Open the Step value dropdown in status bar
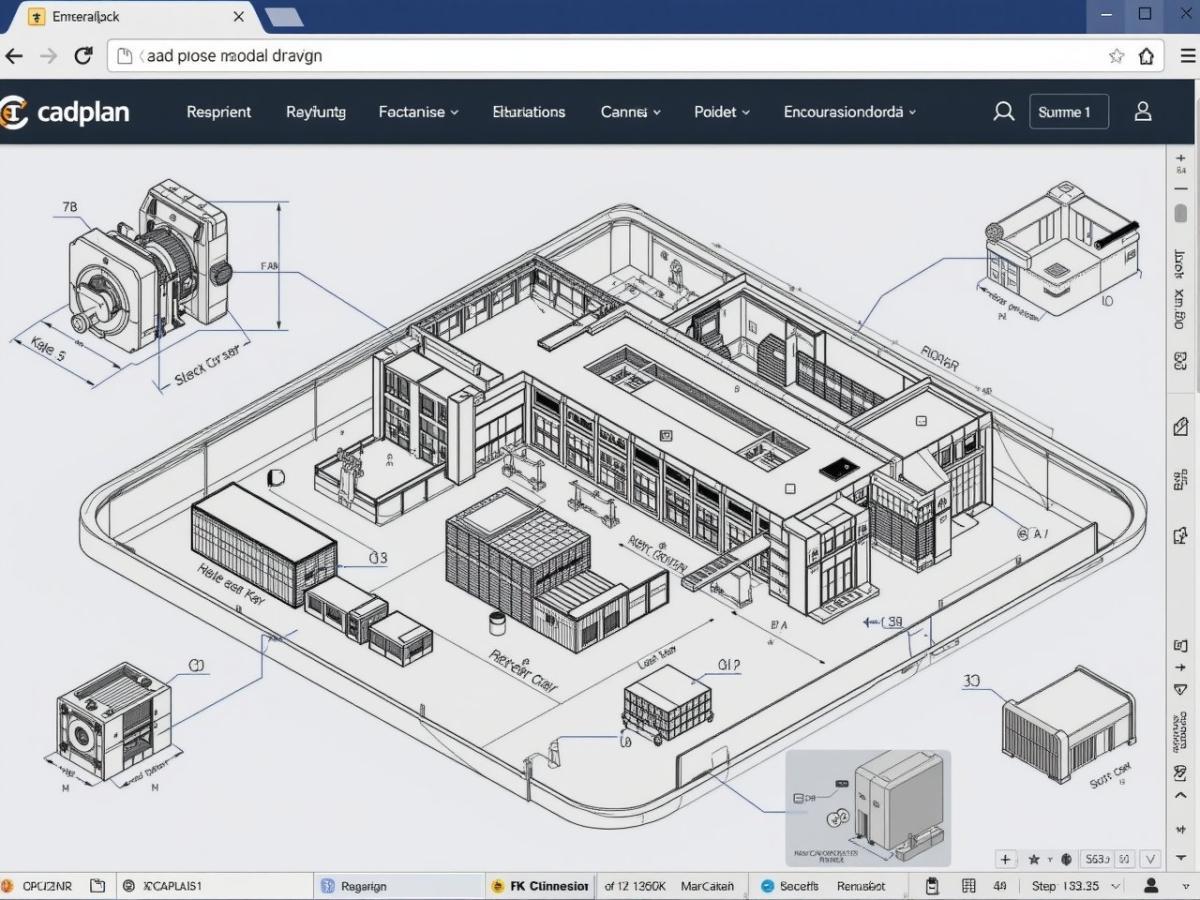This screenshot has width=1200, height=900. pos(1115,886)
